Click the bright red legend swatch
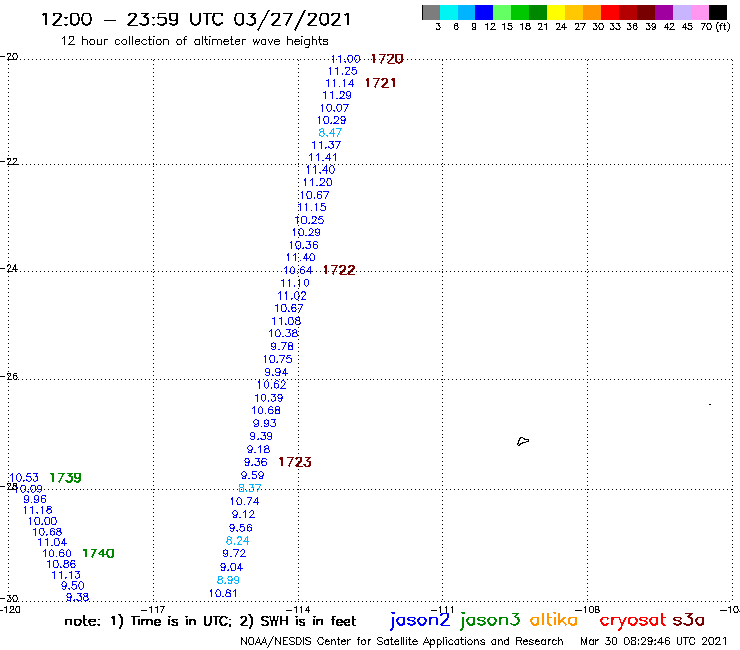This screenshot has height=650, width=740. pyautogui.click(x=610, y=12)
